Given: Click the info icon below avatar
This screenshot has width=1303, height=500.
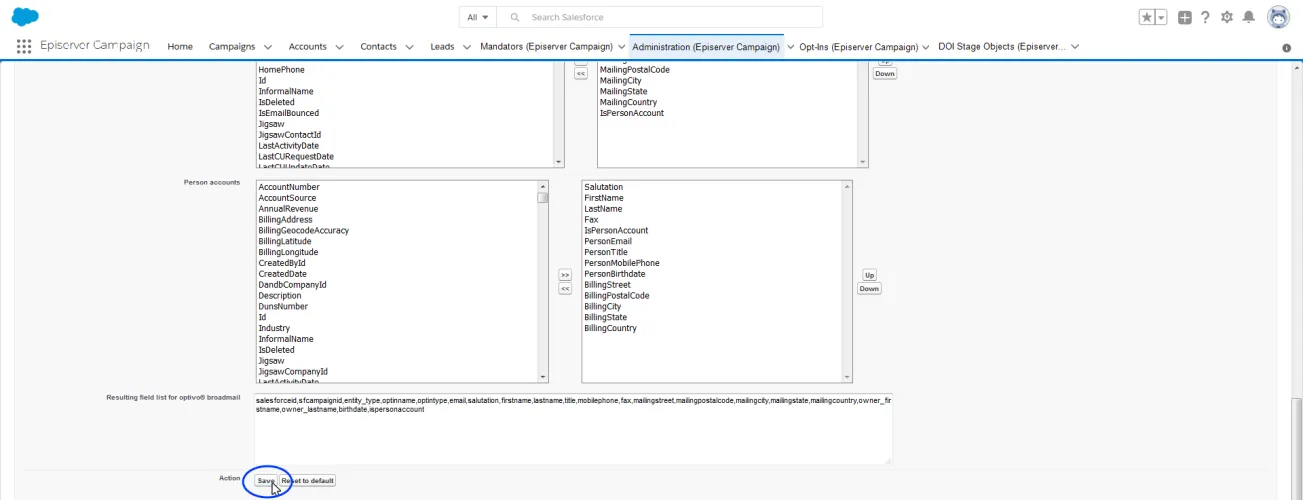Looking at the screenshot, I should [1287, 48].
